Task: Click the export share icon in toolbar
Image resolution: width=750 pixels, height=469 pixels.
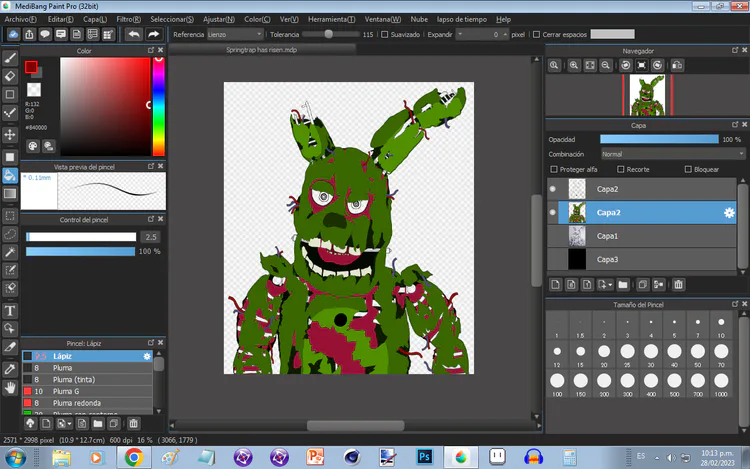Action: click(x=29, y=34)
